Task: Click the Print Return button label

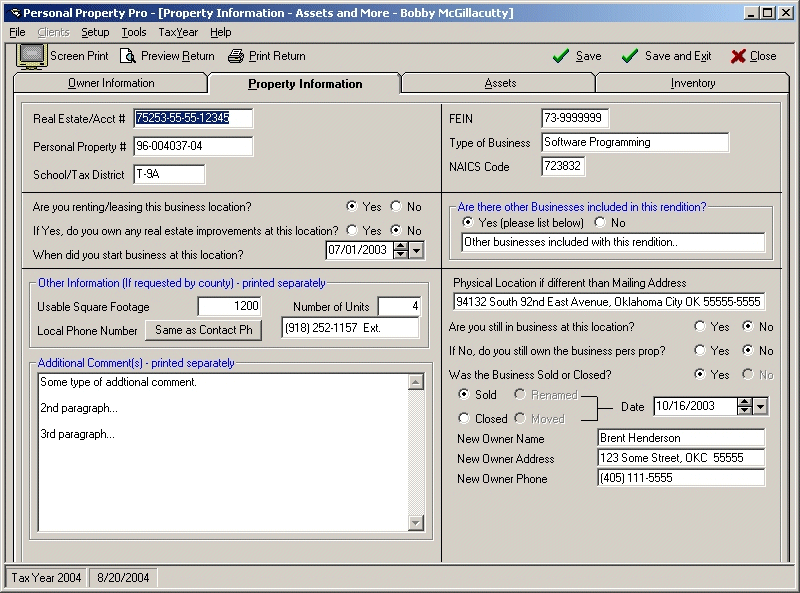Action: pos(277,56)
